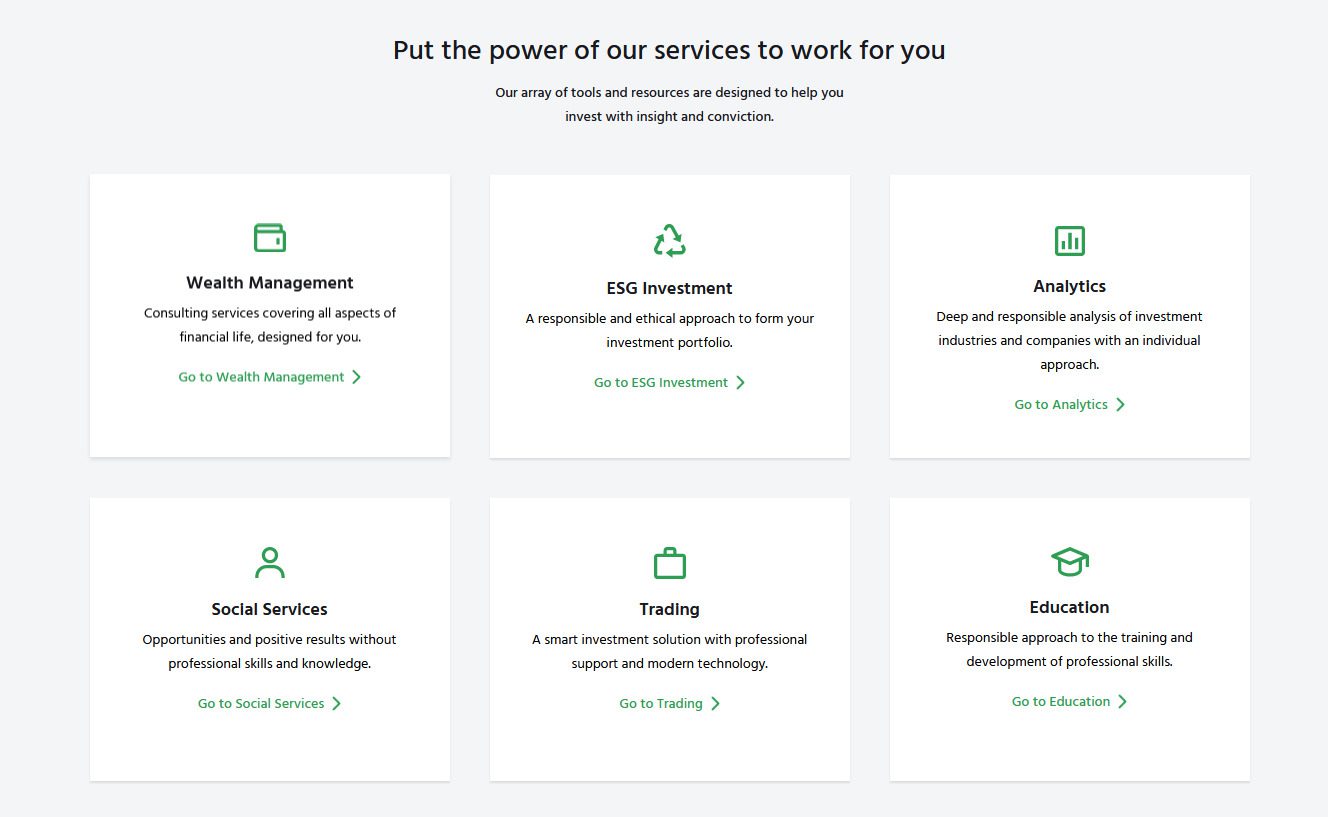Image resolution: width=1328 pixels, height=817 pixels.
Task: Click the Education card heading
Action: [1070, 607]
